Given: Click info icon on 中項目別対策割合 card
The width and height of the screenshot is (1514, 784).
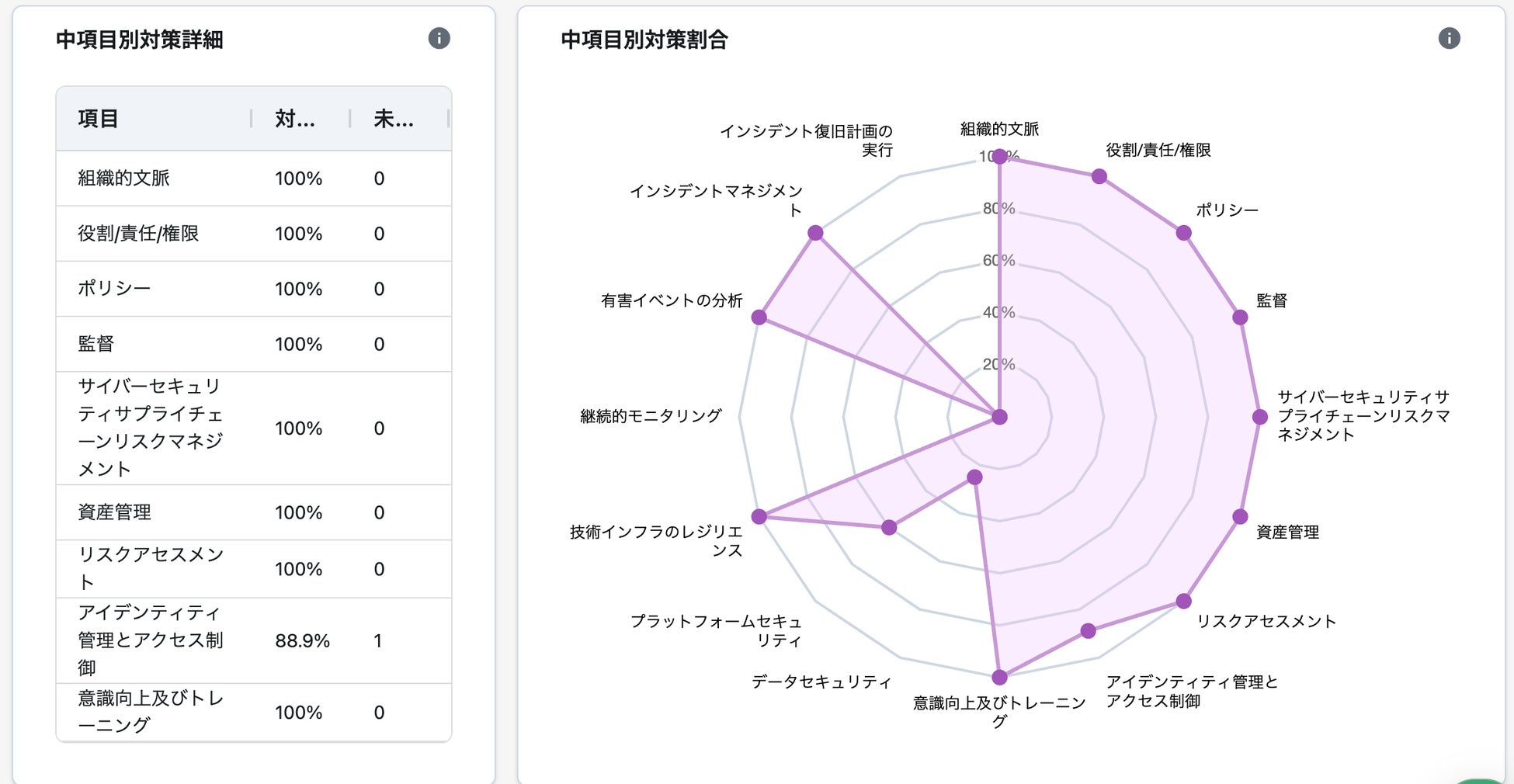Looking at the screenshot, I should [x=1449, y=38].
